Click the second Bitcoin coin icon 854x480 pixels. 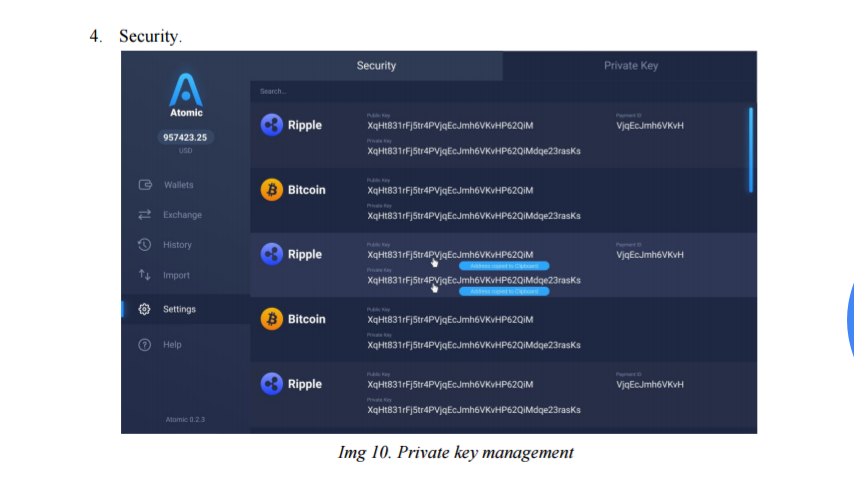pyautogui.click(x=271, y=319)
